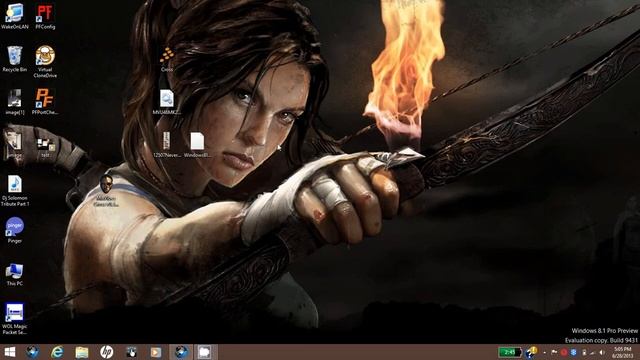The height and width of the screenshot is (360, 640).
Task: Select the image[1] desktop file
Action: tap(15, 102)
